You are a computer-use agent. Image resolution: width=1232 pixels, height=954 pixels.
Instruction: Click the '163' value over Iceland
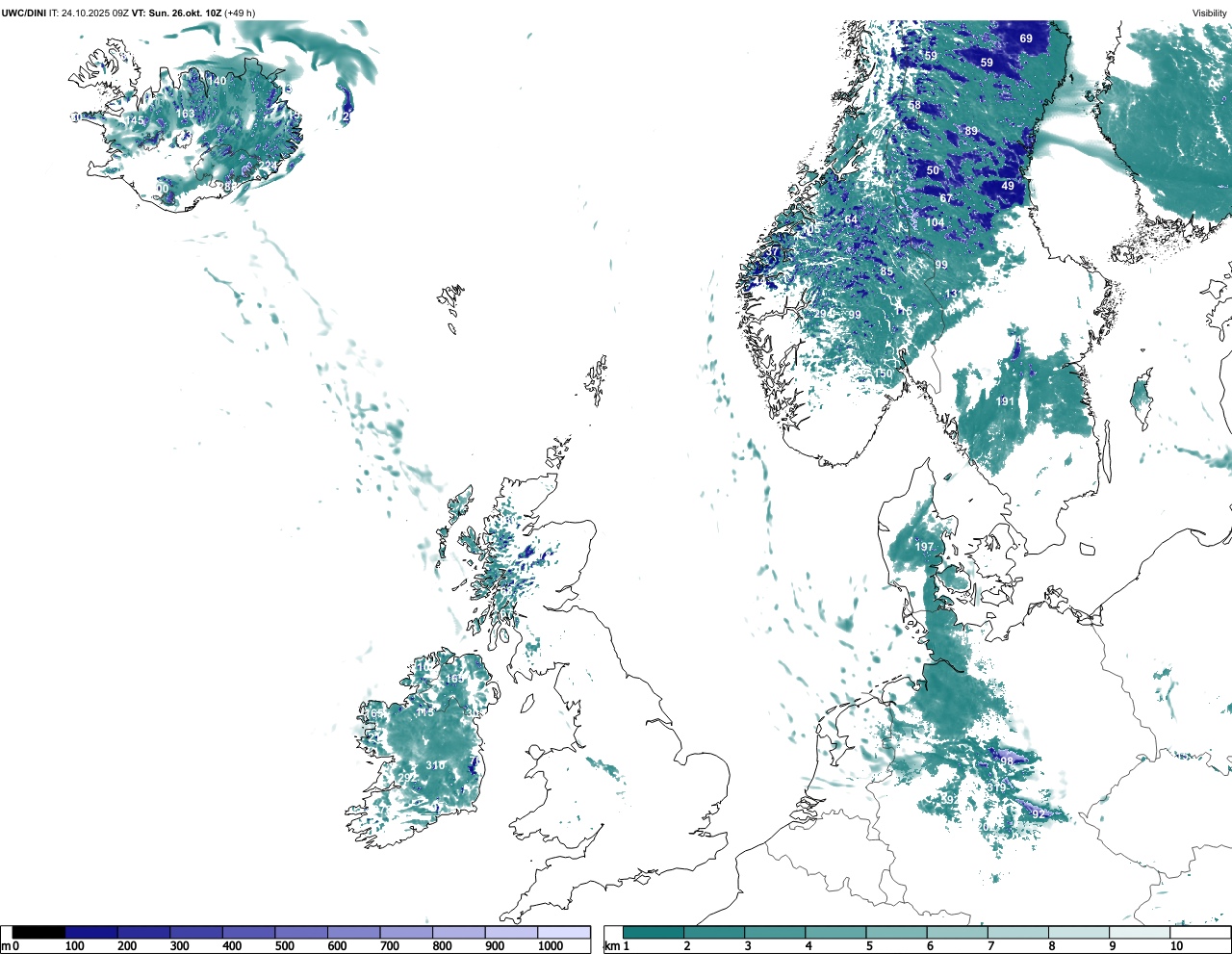[185, 114]
